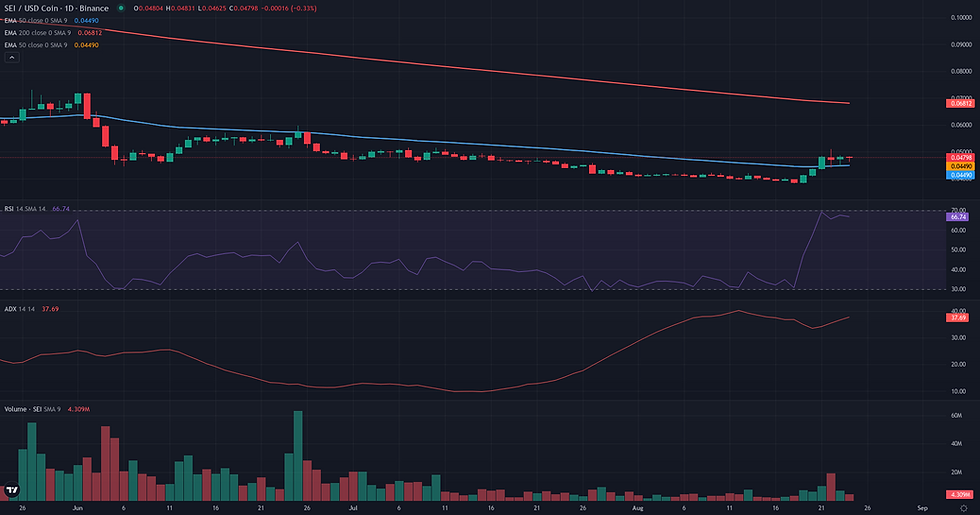980x515 pixels.
Task: Click the 40M volume scale label
Action: click(x=956, y=444)
